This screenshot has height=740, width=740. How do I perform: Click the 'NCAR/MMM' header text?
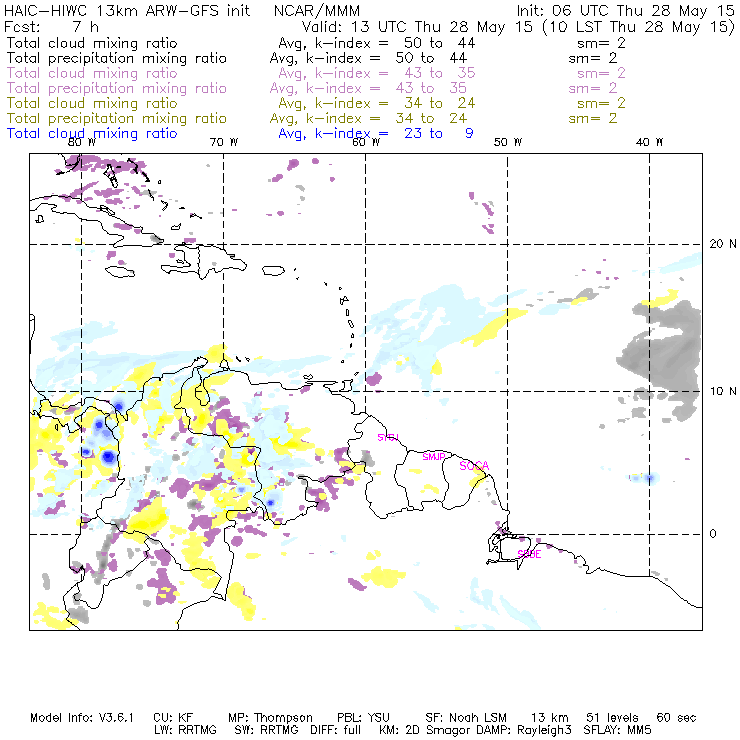pos(317,10)
